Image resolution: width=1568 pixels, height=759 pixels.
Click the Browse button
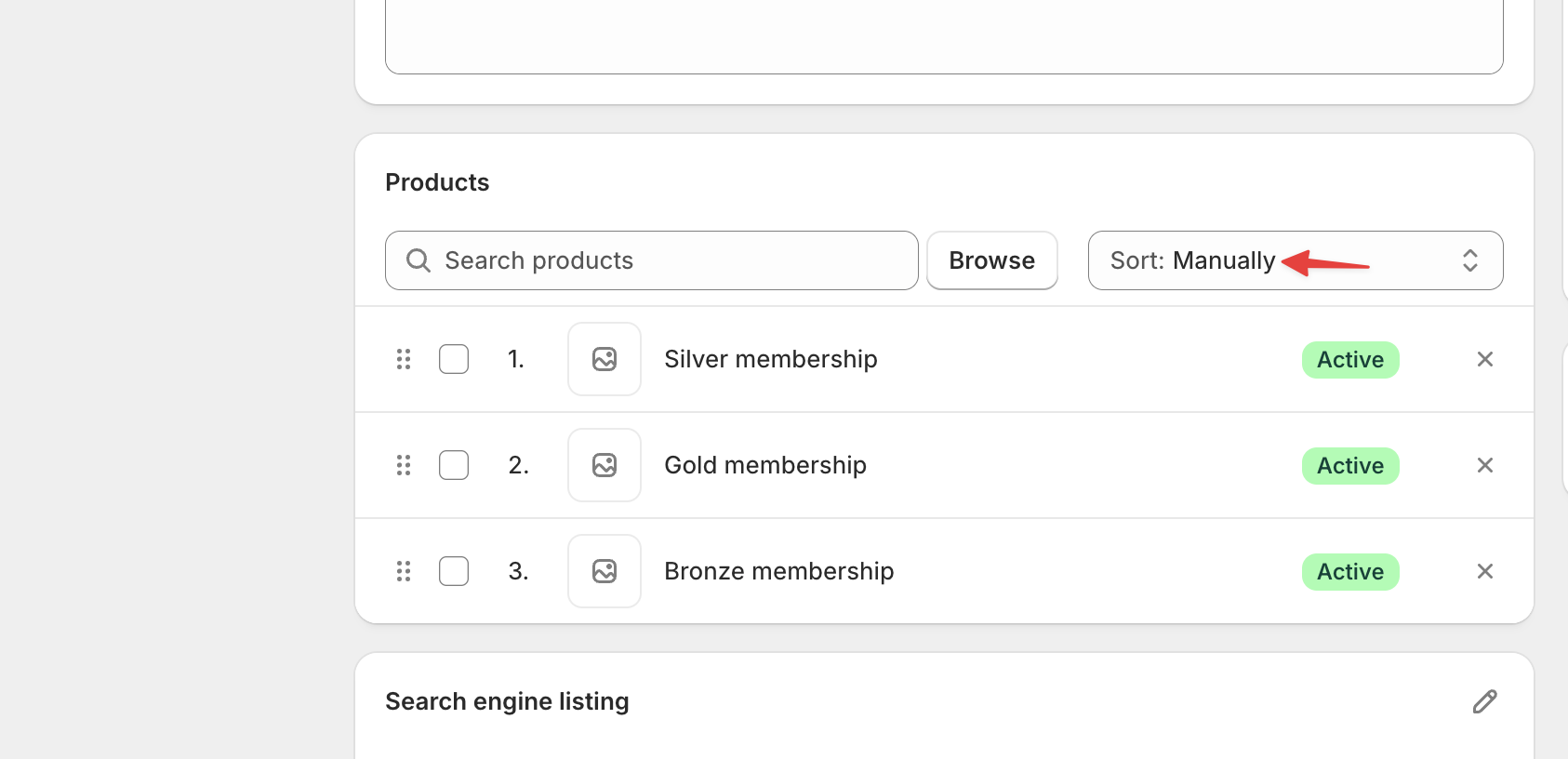pos(991,260)
